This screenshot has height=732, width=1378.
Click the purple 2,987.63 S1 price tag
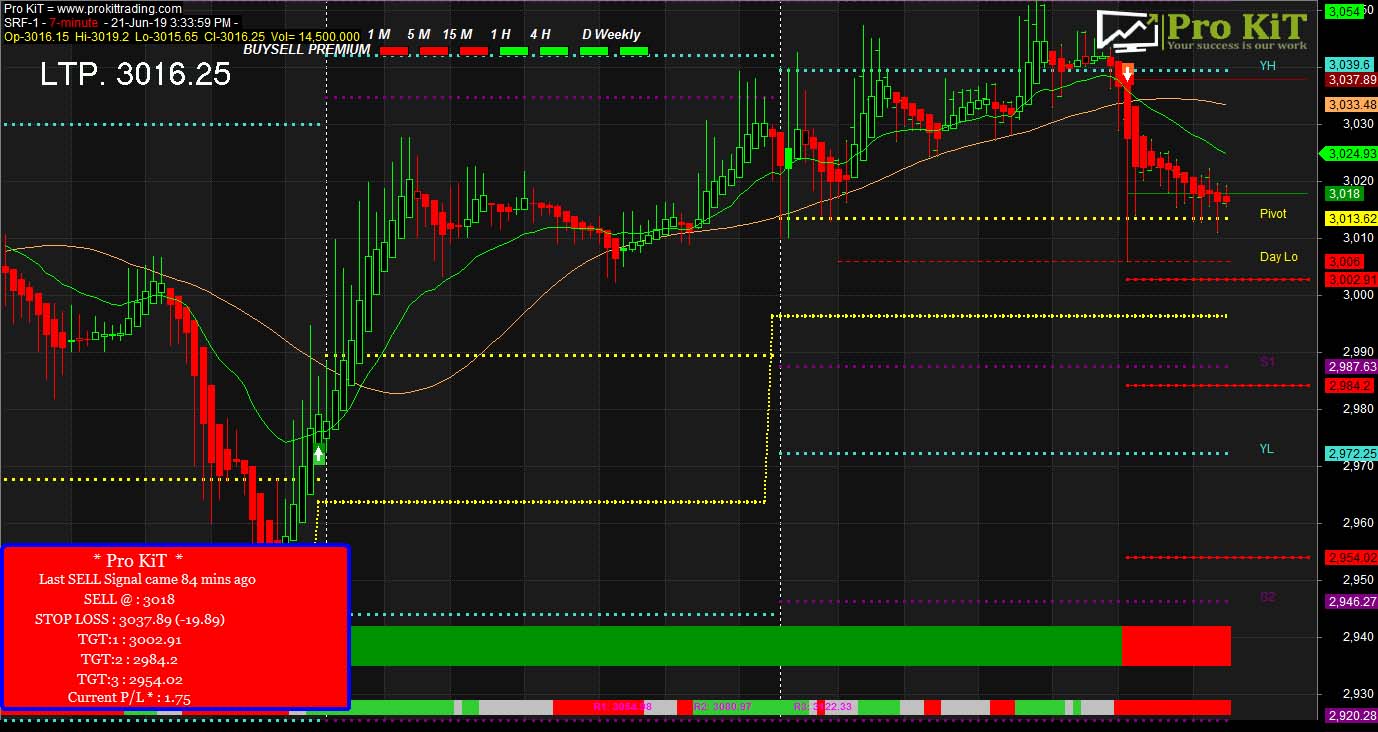pos(1351,367)
